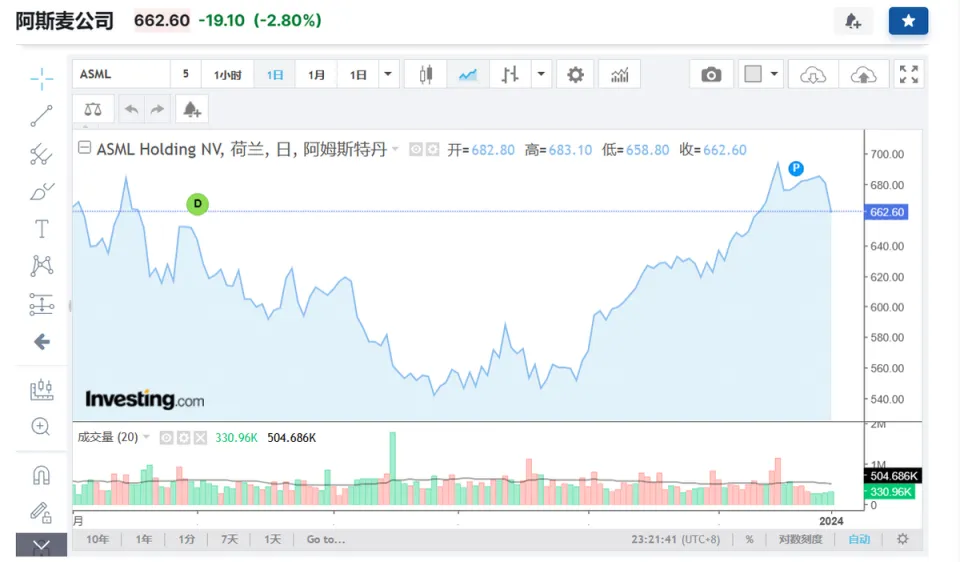Open chart settings gear in top toolbar
Image resolution: width=960 pixels, height=562 pixels.
(574, 75)
